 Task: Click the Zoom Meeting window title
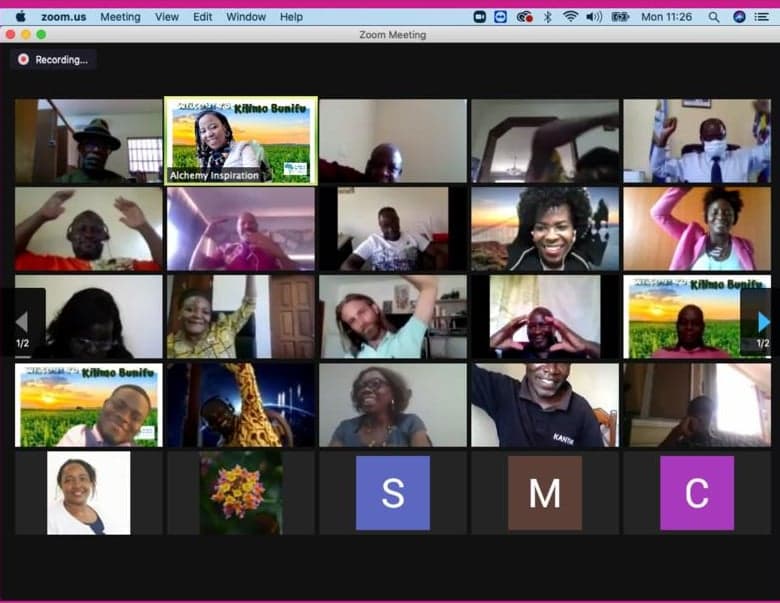coord(392,35)
